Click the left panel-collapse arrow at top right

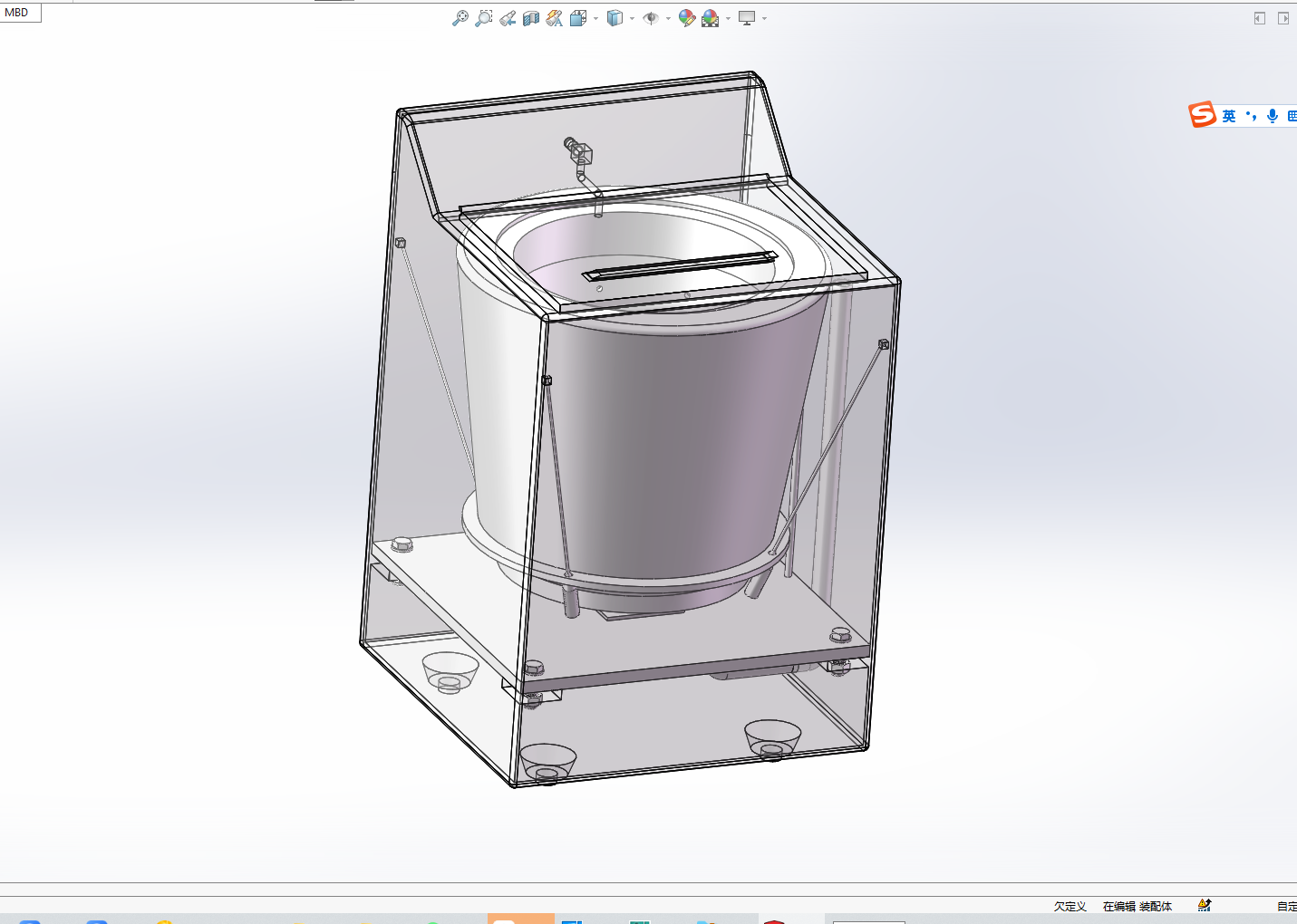[1259, 18]
